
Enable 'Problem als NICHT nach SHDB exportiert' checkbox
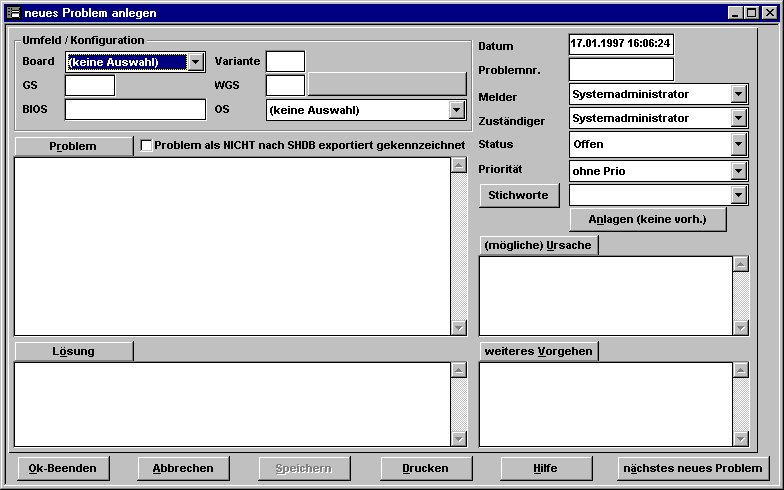(x=147, y=146)
